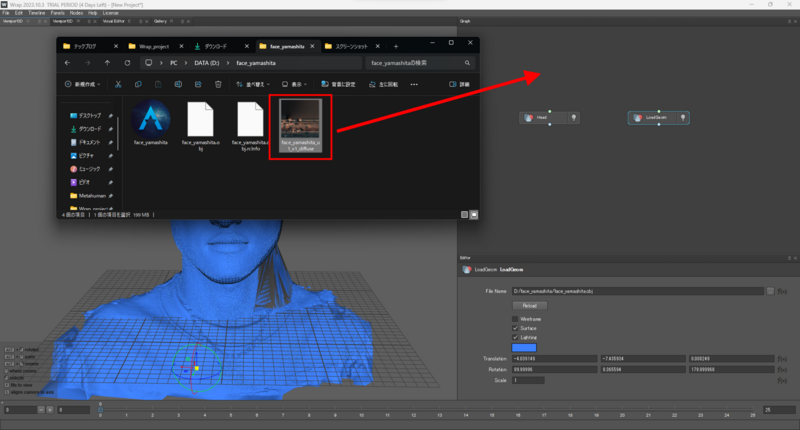Open the 新規作成 dropdown in Explorer
Image resolution: width=800 pixels, height=430 pixels.
click(83, 84)
